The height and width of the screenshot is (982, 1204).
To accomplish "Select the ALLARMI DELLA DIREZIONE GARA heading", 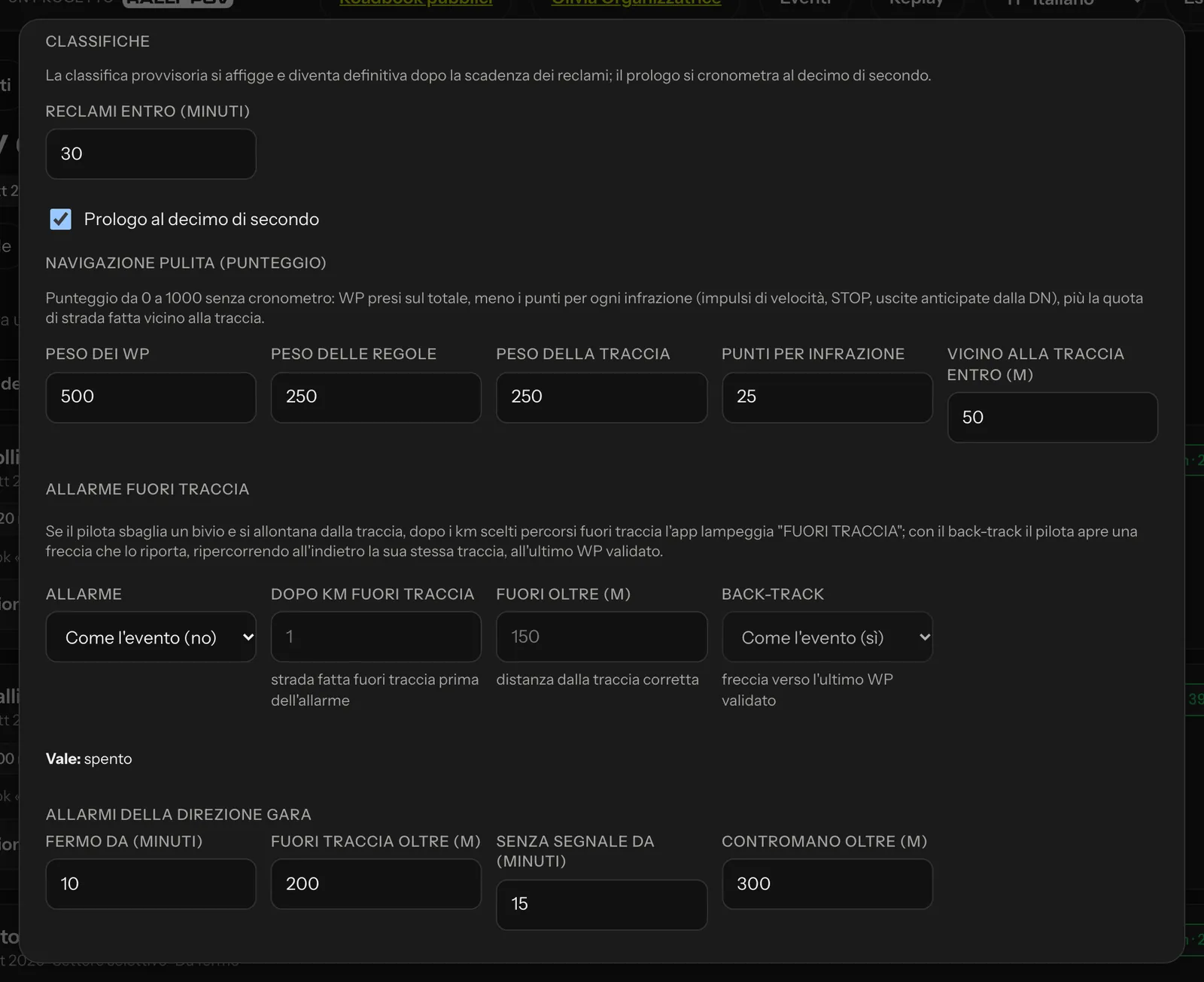I will coord(178,814).
